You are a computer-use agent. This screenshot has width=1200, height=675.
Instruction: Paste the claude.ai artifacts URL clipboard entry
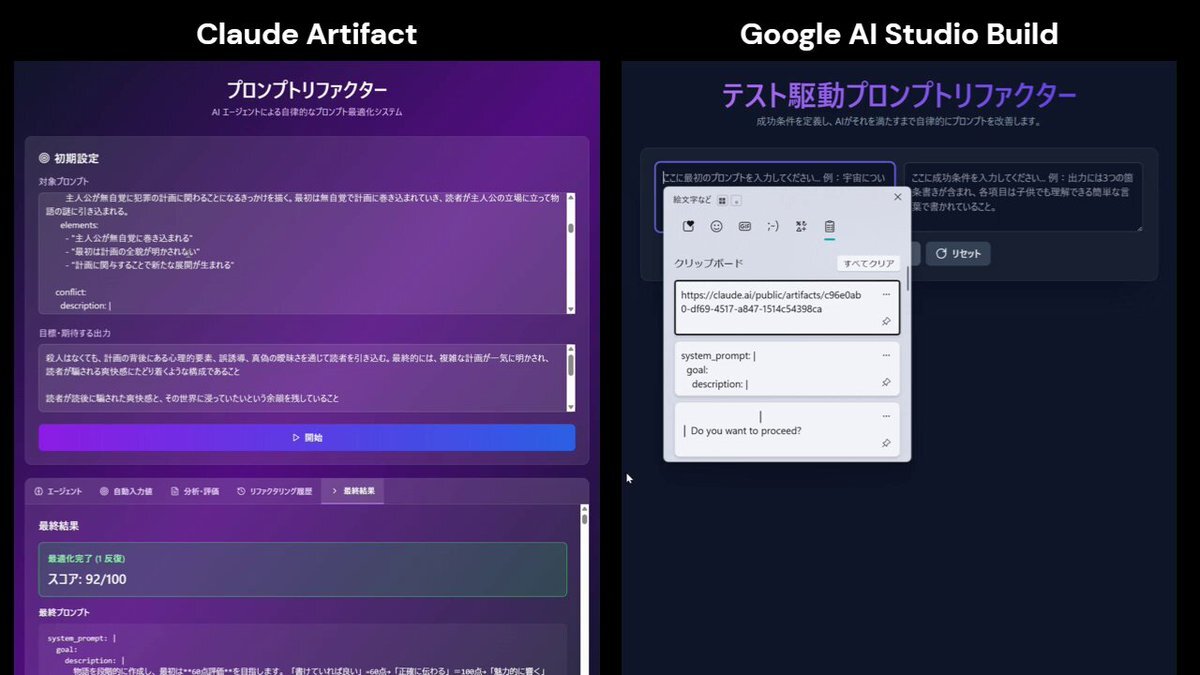[787, 308]
